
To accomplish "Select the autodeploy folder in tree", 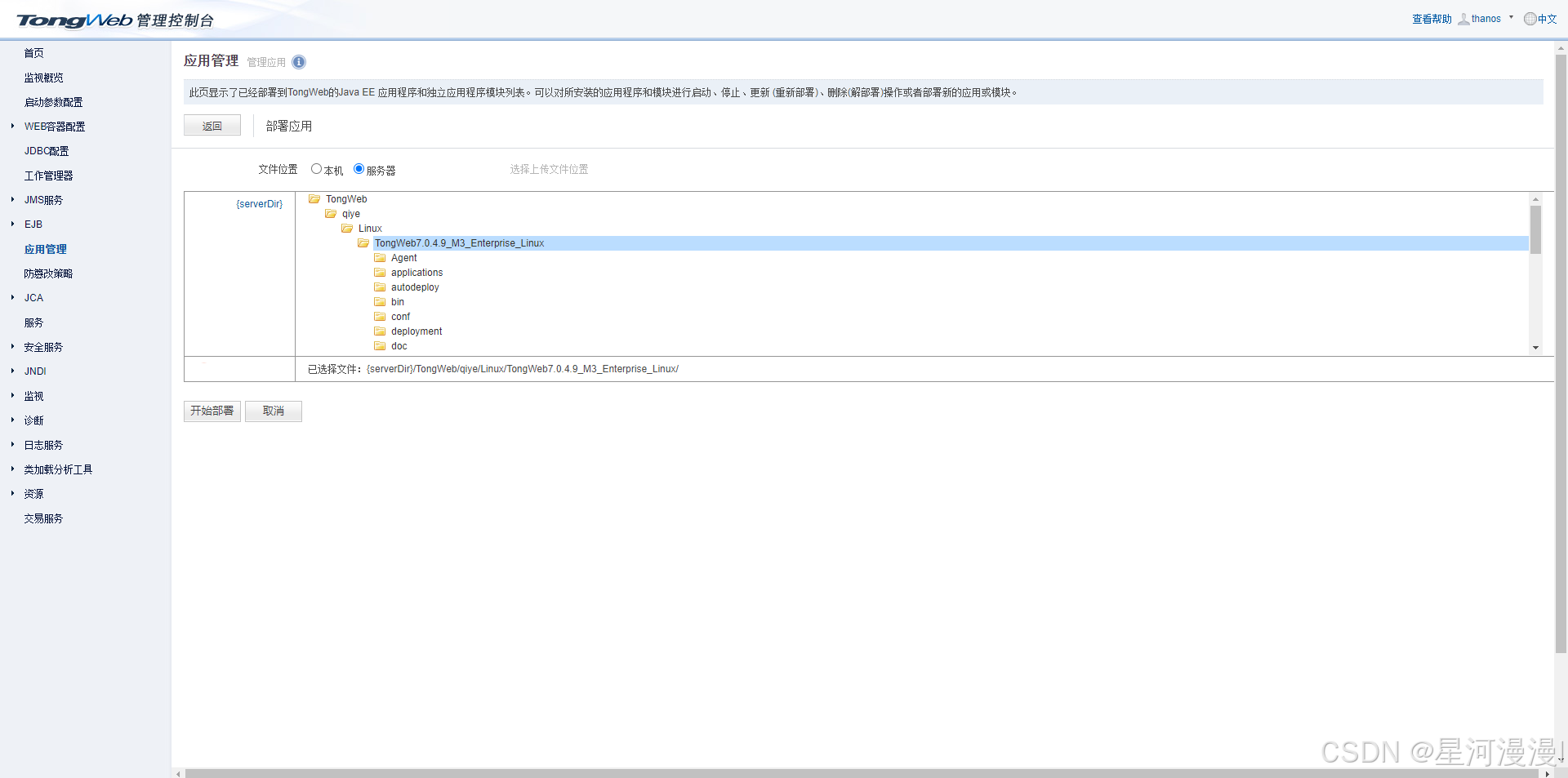I will [415, 287].
